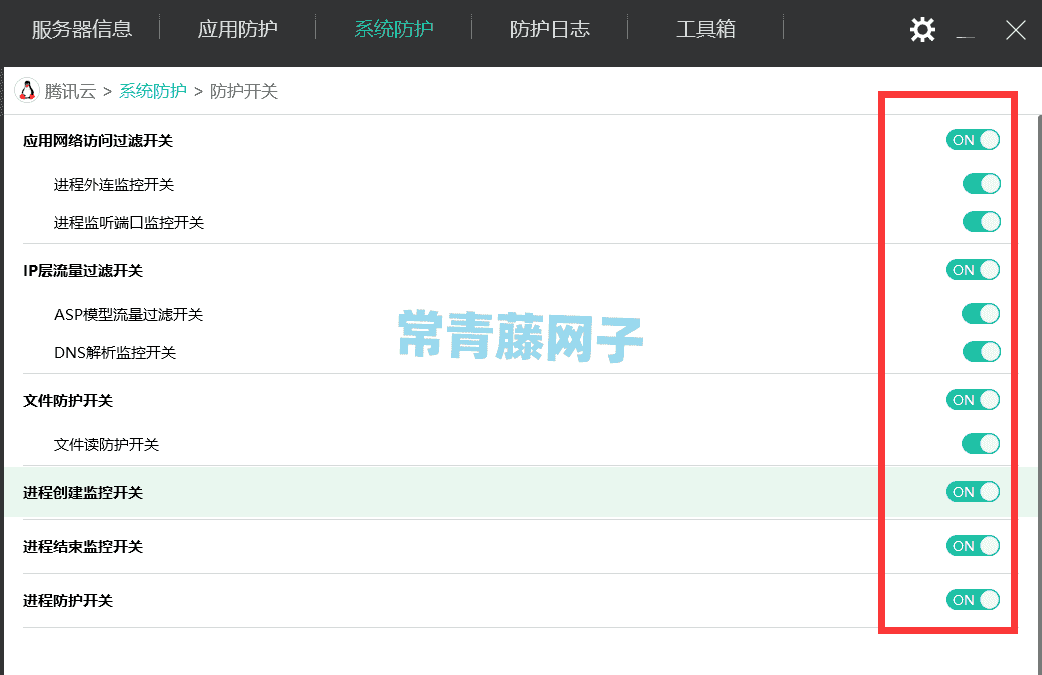The width and height of the screenshot is (1042, 675).
Task: Toggle ASP模型流量过滤开关
Action: point(981,314)
